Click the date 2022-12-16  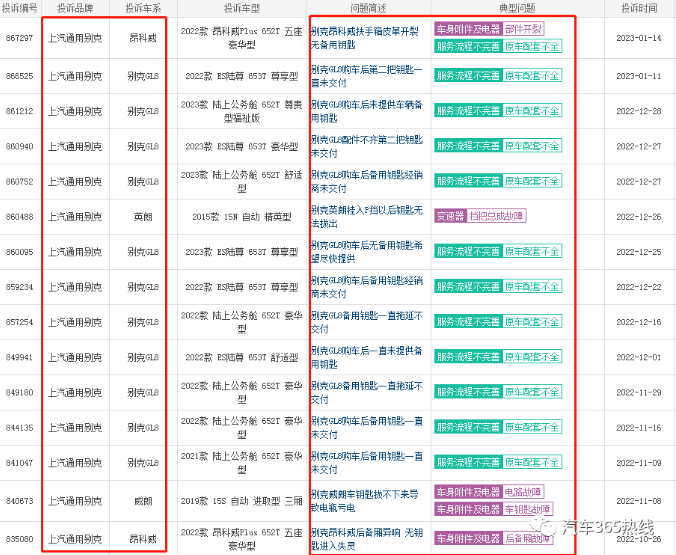click(639, 322)
